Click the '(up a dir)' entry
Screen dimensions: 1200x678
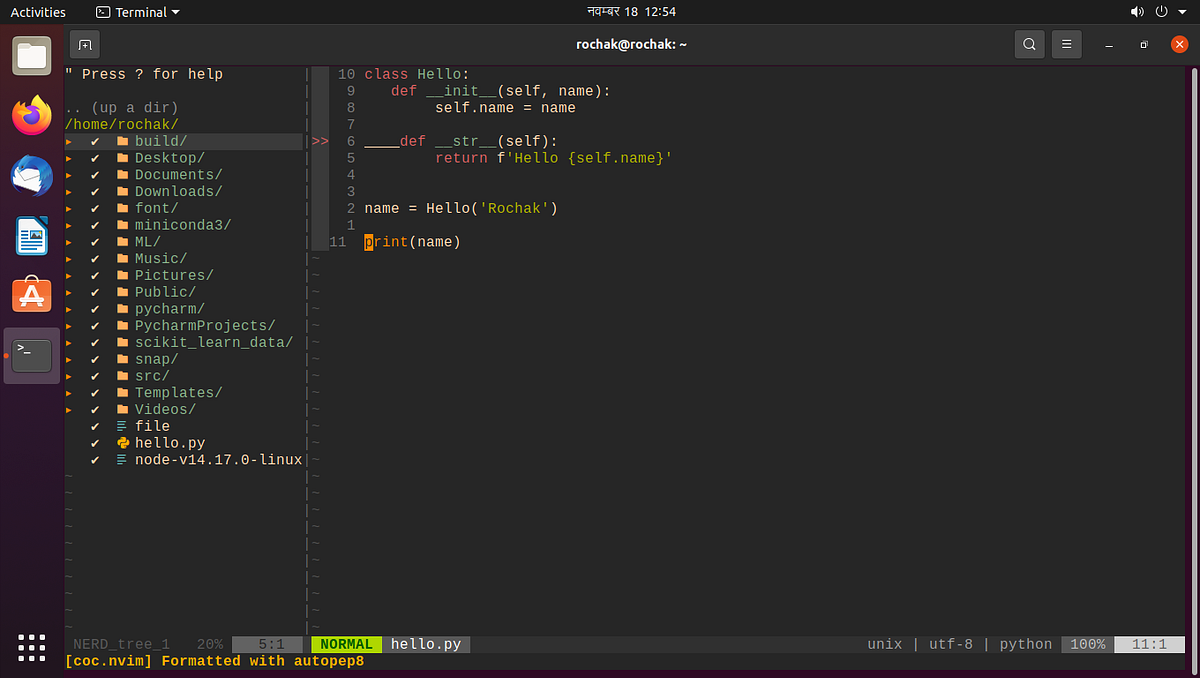120,107
